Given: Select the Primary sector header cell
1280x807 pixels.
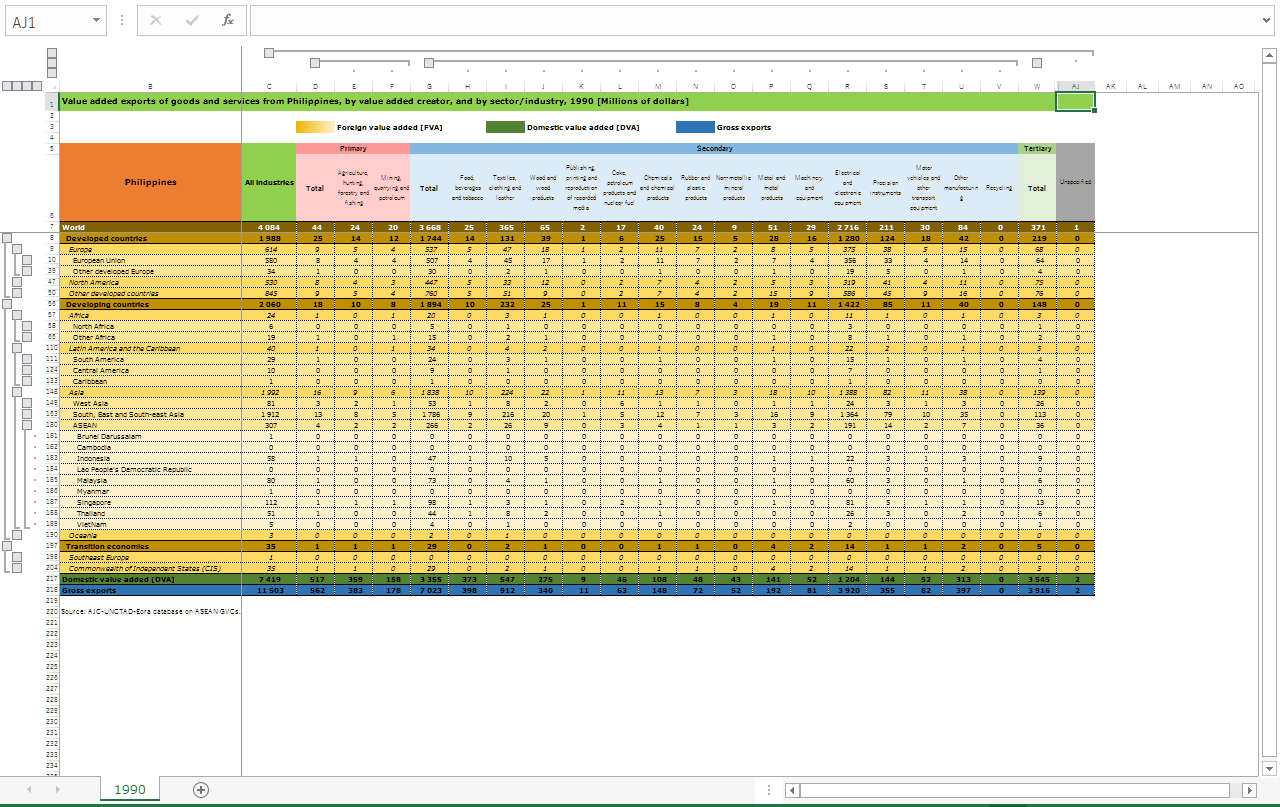Looking at the screenshot, I should coord(353,148).
